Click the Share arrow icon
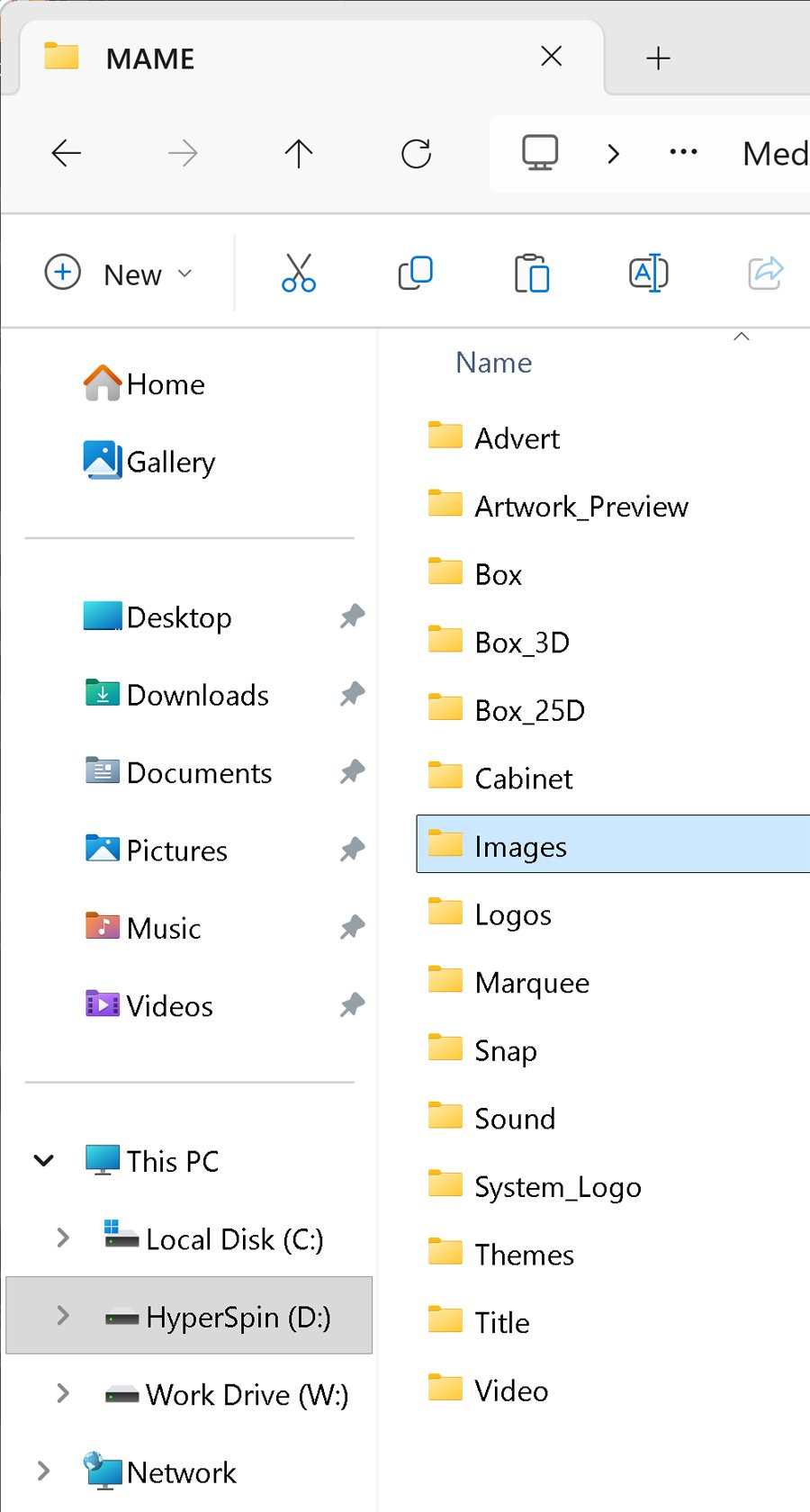The height and width of the screenshot is (1512, 810). click(x=765, y=273)
